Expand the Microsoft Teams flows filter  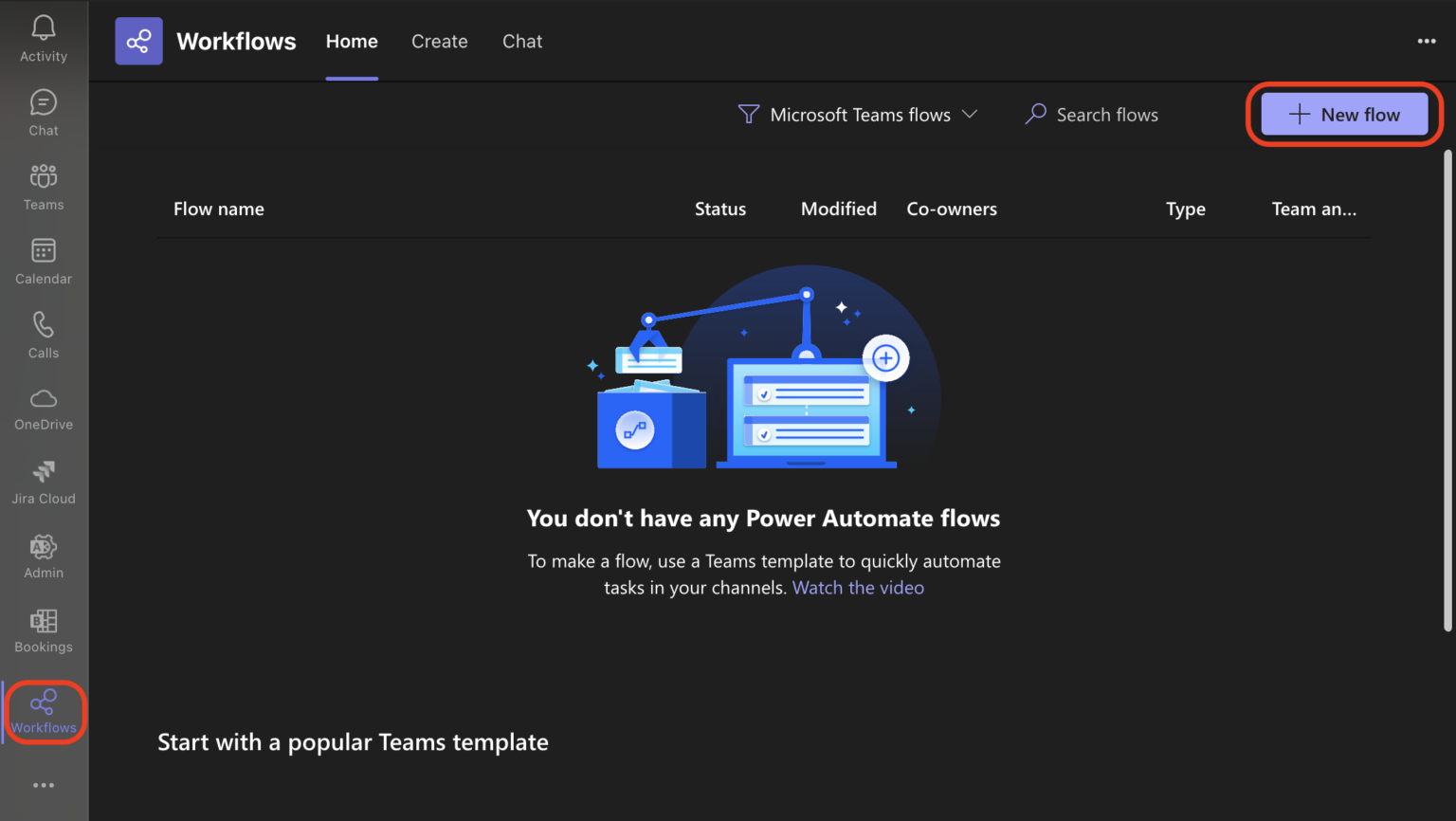[858, 115]
